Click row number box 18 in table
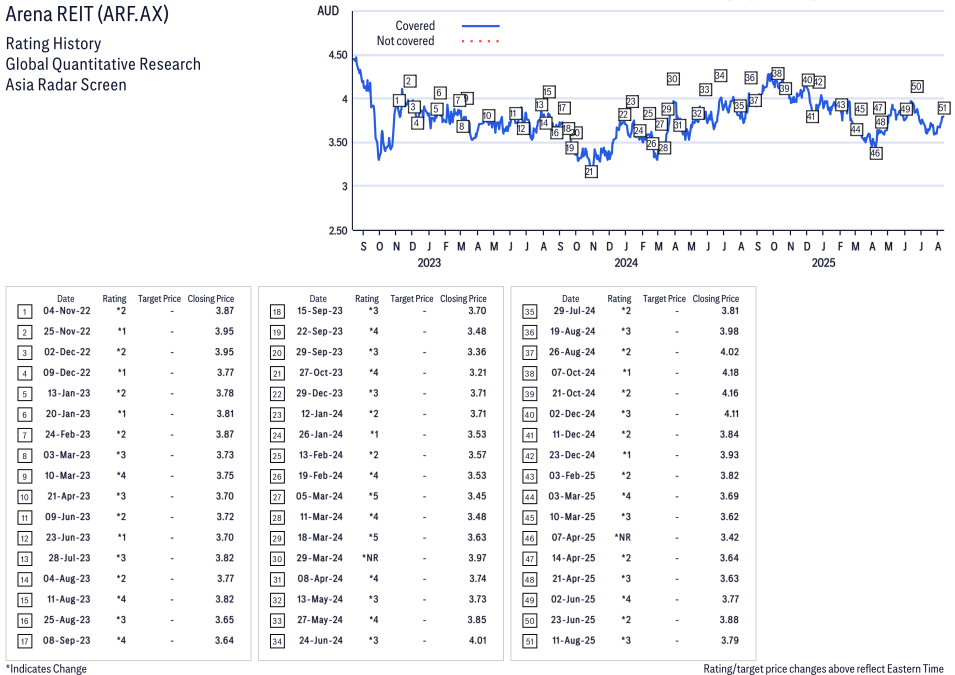Viewport: 955px width, 675px height. pyautogui.click(x=277, y=312)
